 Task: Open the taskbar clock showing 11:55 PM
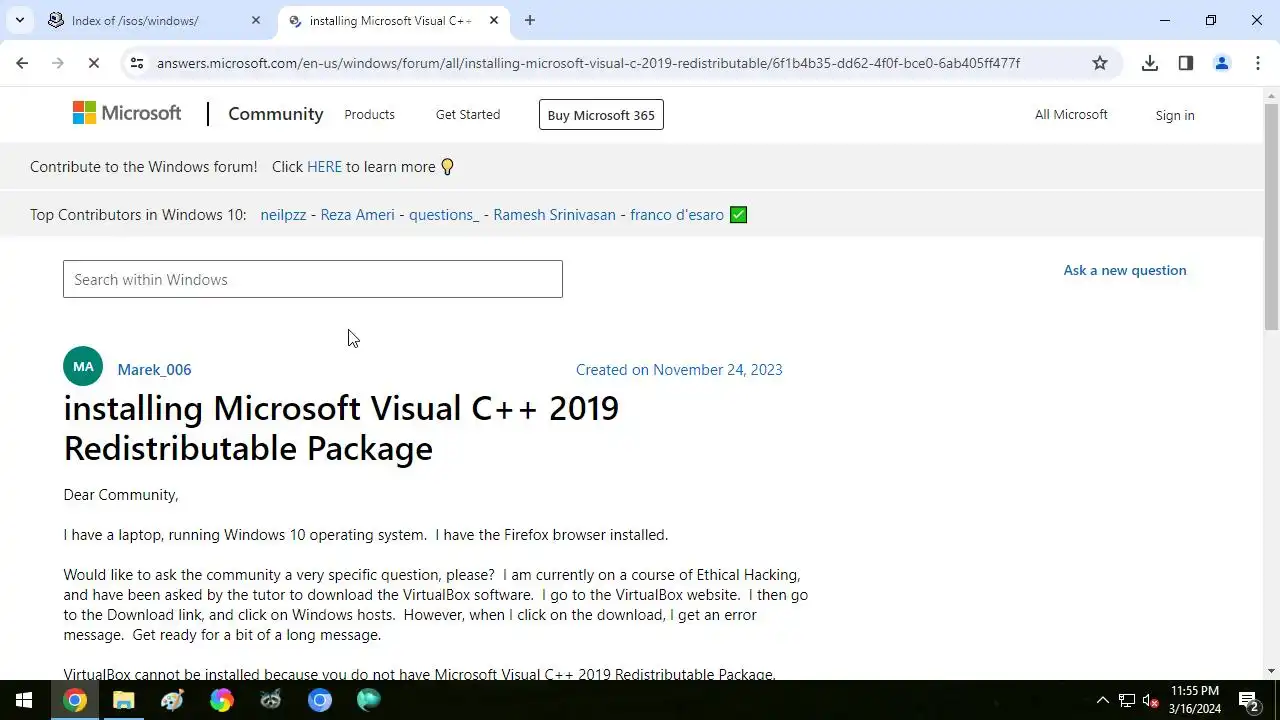[x=1195, y=700]
